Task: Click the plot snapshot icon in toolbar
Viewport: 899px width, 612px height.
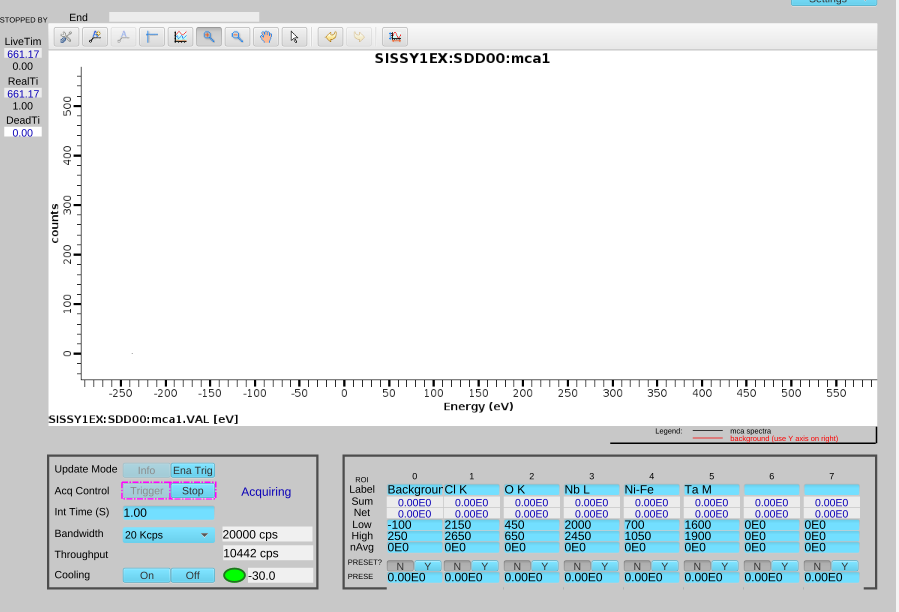Action: pos(395,37)
